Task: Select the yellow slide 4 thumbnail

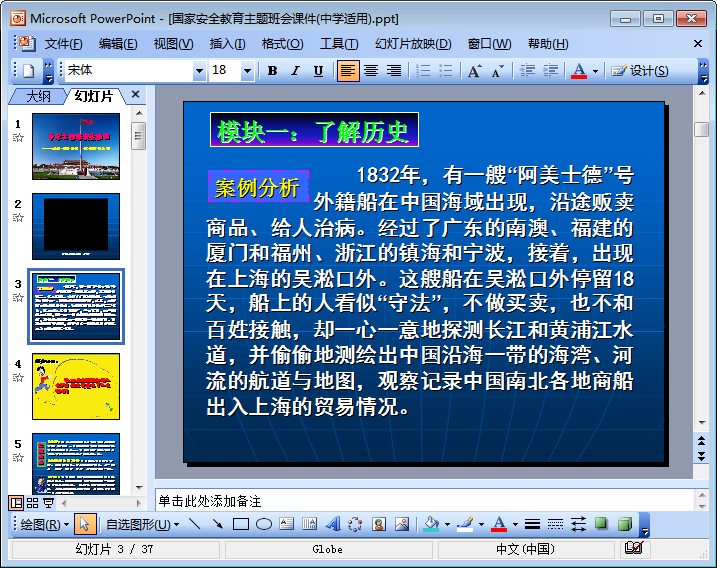Action: click(75, 386)
